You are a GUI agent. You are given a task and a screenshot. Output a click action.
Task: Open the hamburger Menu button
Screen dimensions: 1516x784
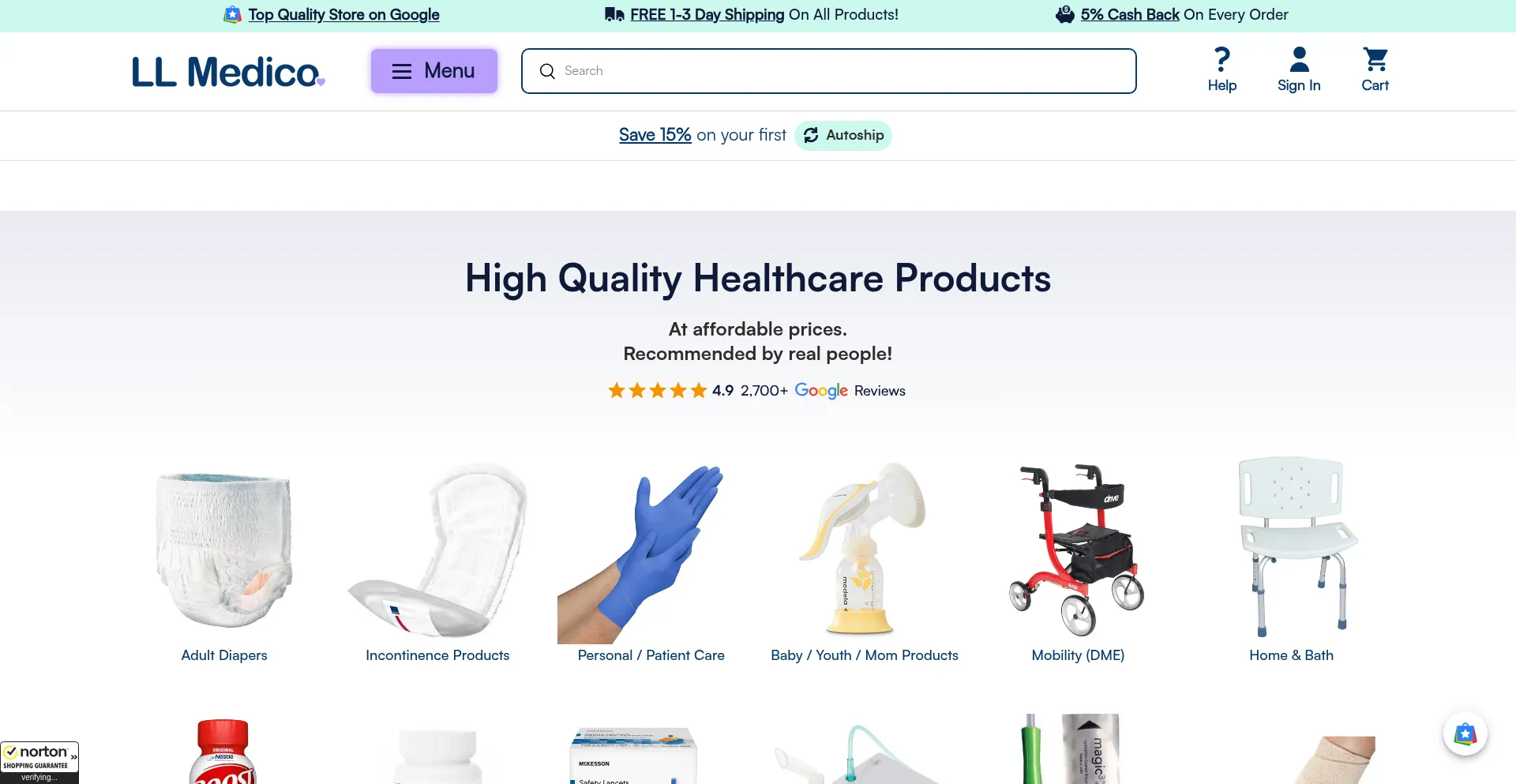[434, 71]
